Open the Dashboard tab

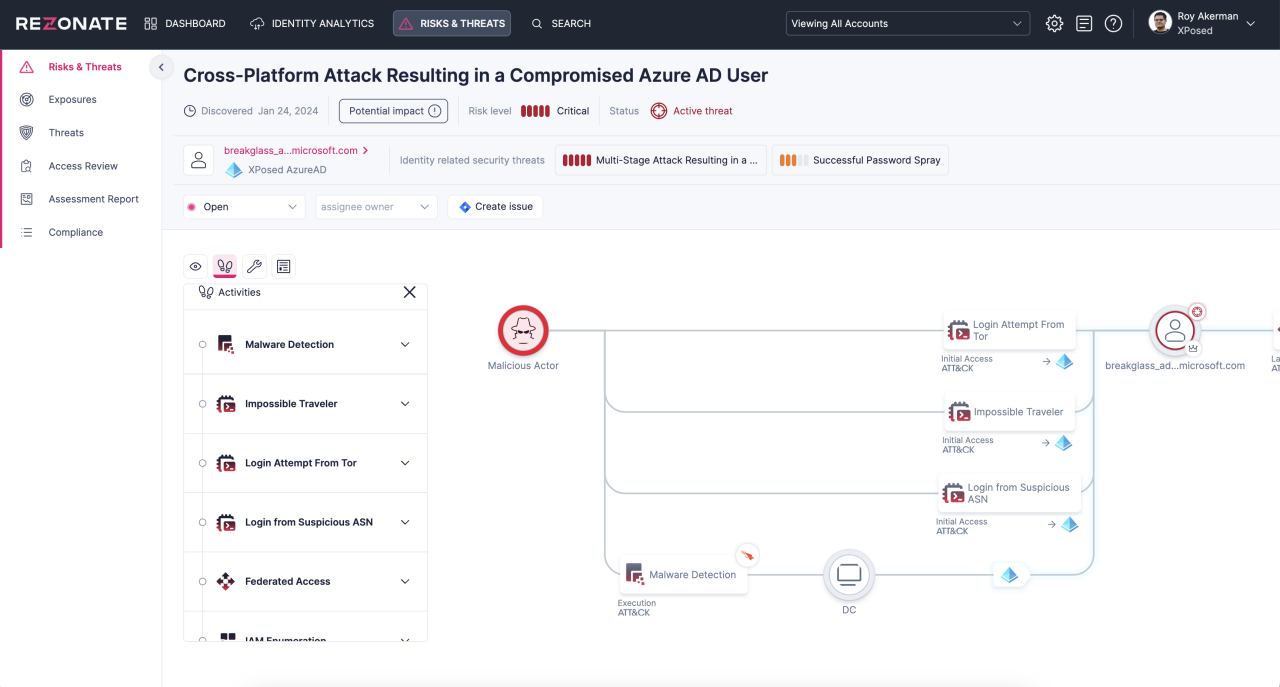(x=185, y=23)
